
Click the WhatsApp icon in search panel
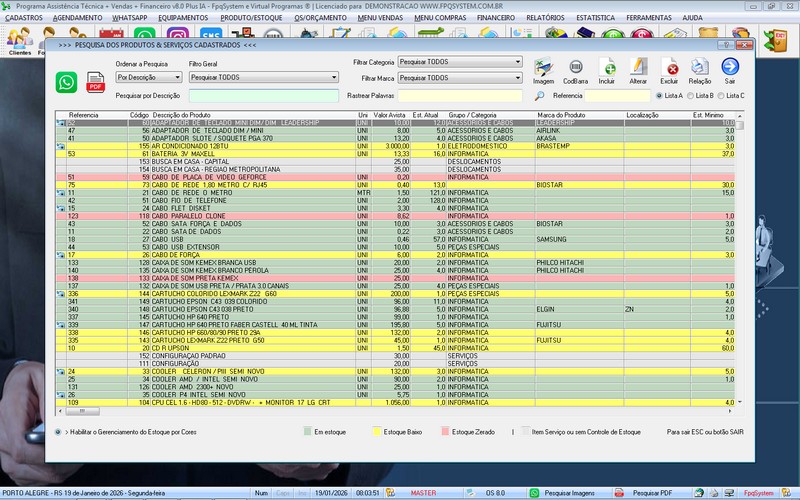click(x=67, y=82)
